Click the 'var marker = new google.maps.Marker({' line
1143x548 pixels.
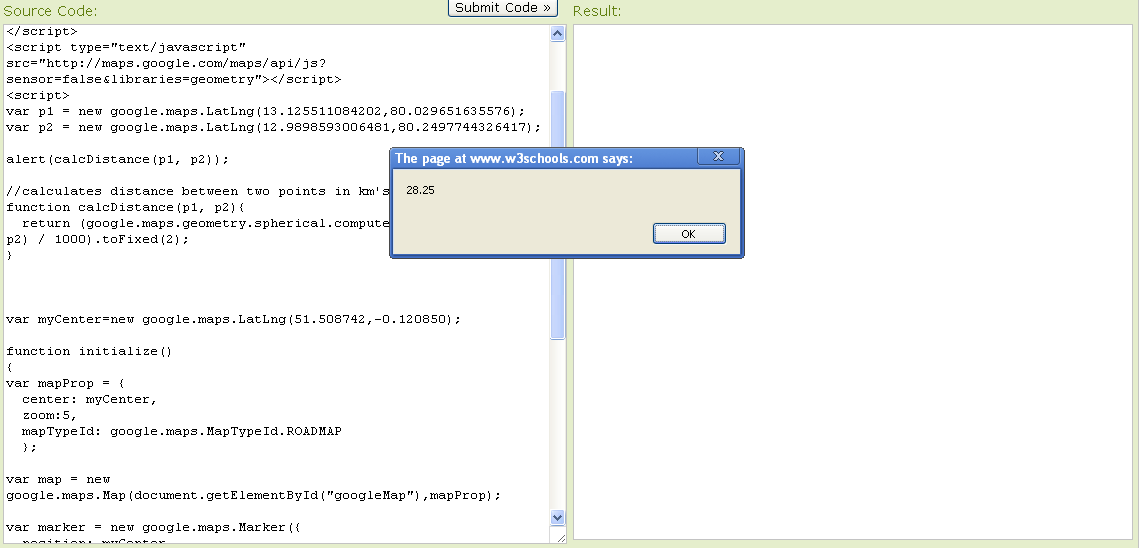pos(153,528)
